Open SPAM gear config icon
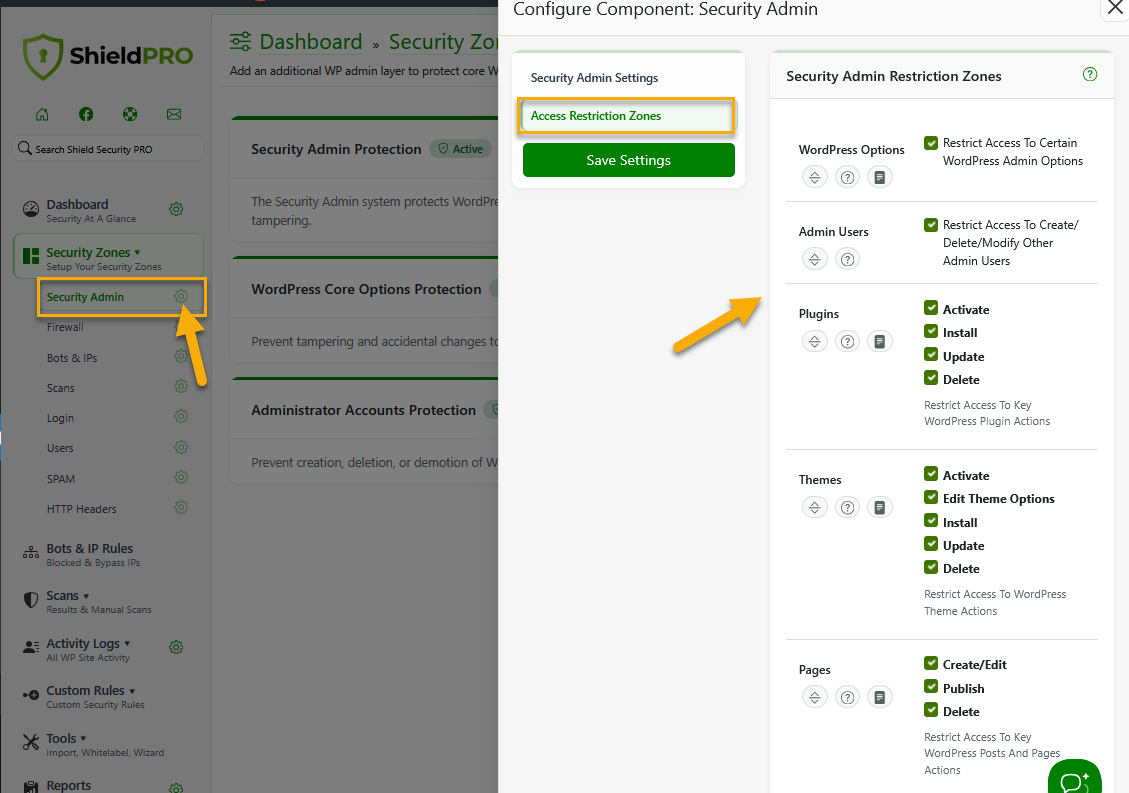The image size is (1129, 793). click(x=181, y=477)
